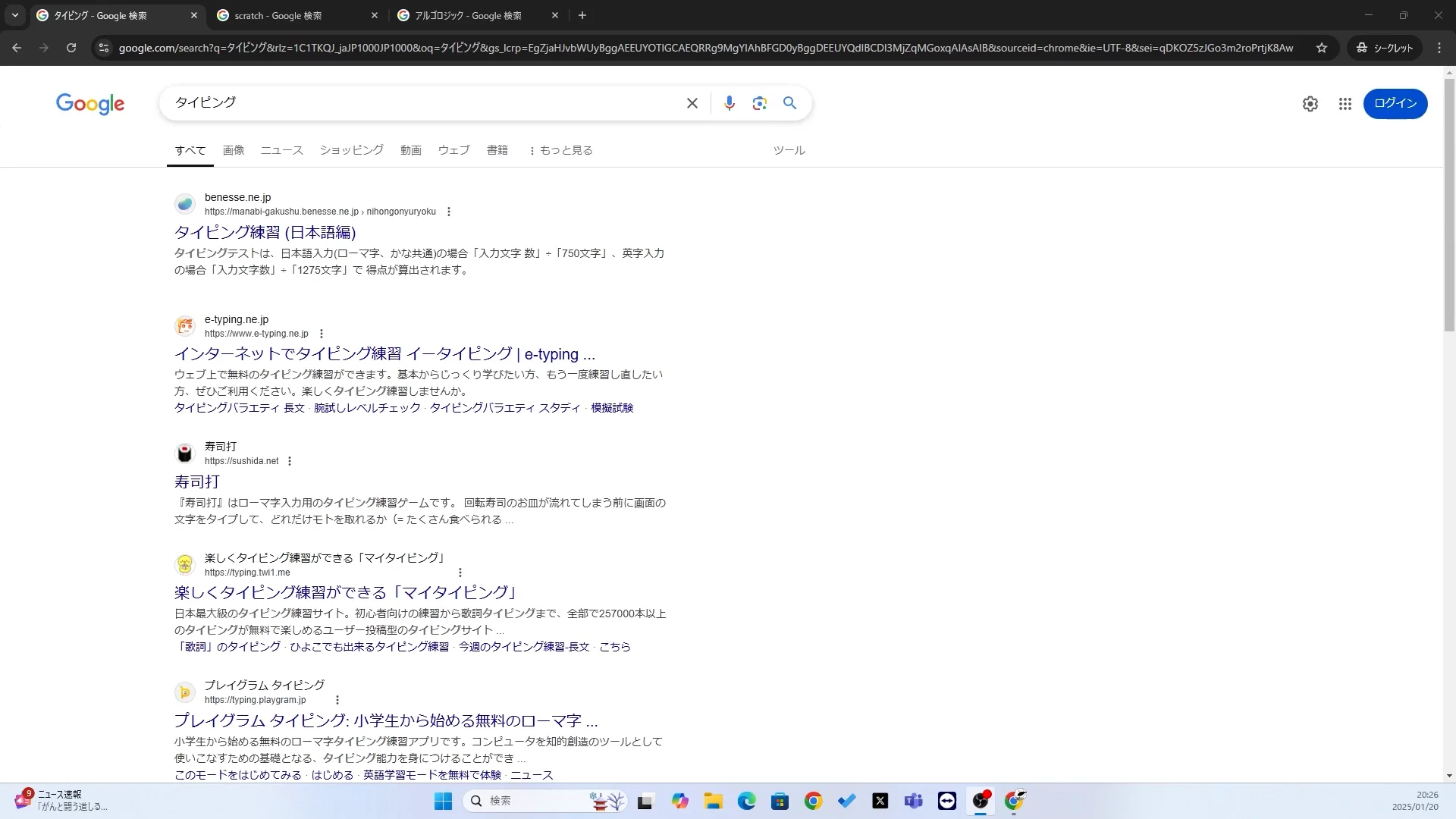This screenshot has height=819, width=1456.
Task: Reload the page
Action: point(71,48)
